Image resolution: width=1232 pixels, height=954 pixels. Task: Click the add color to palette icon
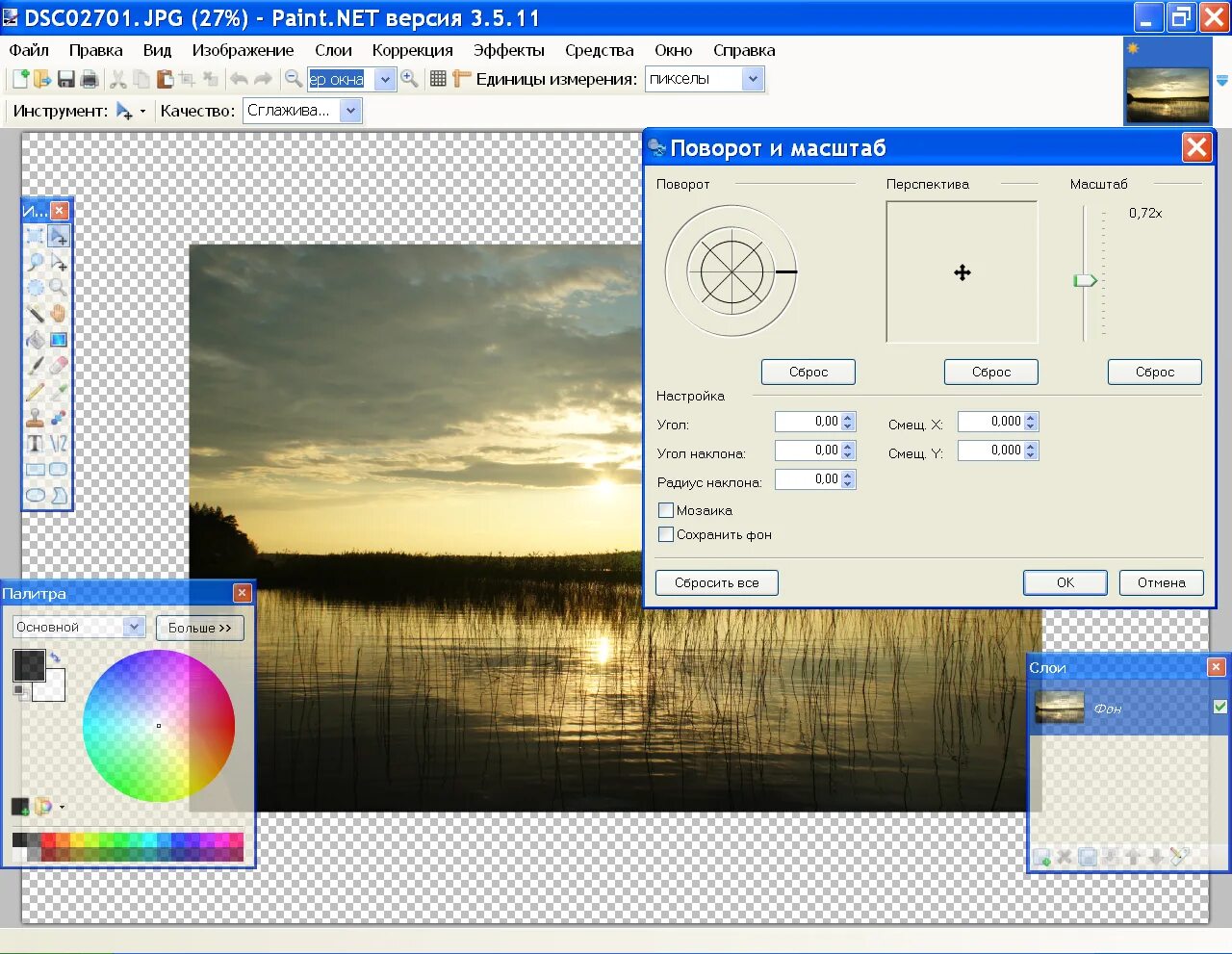click(x=20, y=807)
